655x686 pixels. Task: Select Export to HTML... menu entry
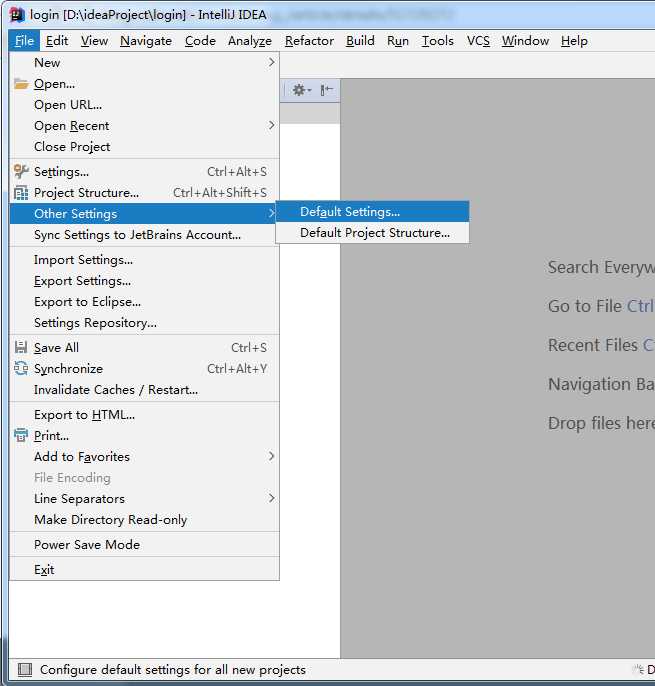pos(144,414)
